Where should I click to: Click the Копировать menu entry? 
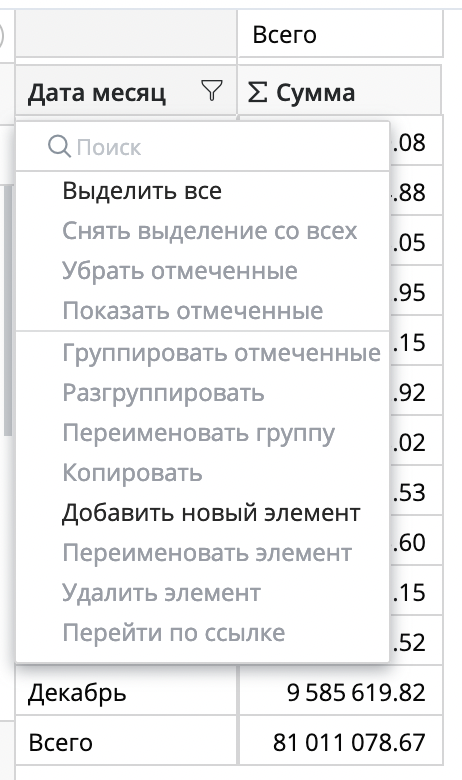tap(132, 473)
